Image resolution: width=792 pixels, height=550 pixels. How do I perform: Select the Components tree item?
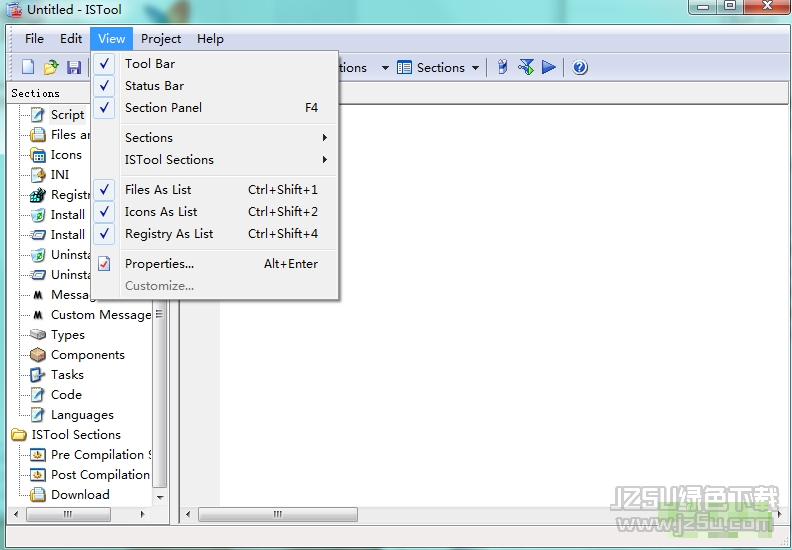tap(87, 355)
